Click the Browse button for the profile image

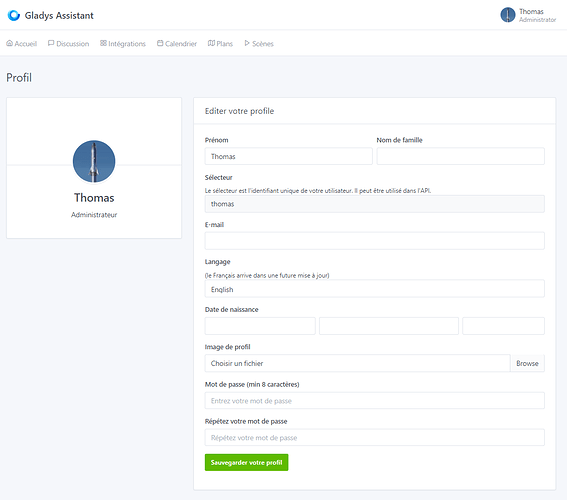pos(527,363)
